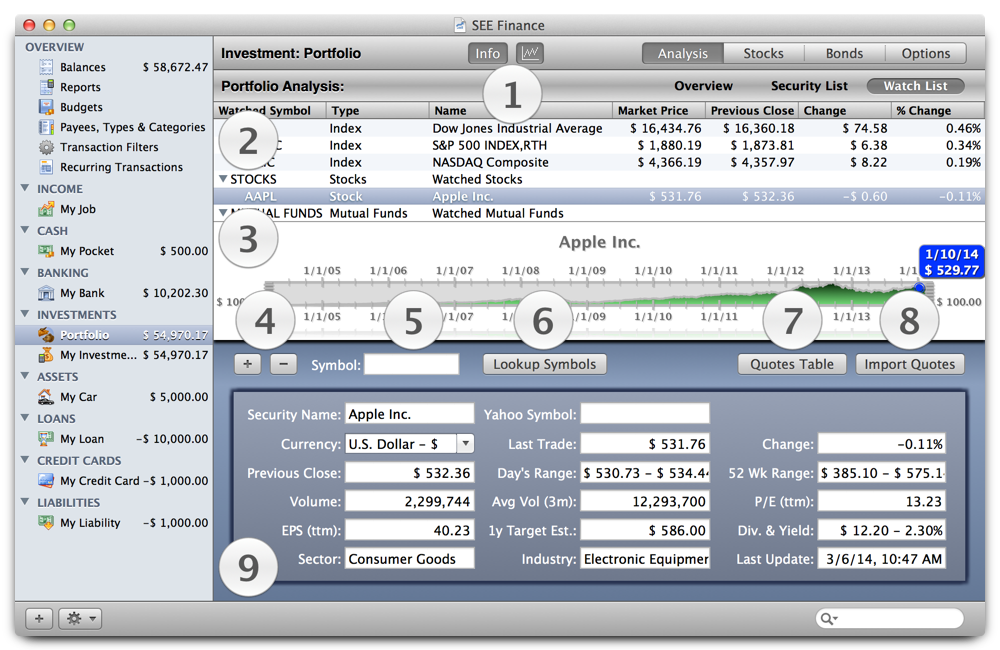Image resolution: width=1000 pixels, height=650 pixels.
Task: Switch to the Analysis tab
Action: click(x=682, y=54)
